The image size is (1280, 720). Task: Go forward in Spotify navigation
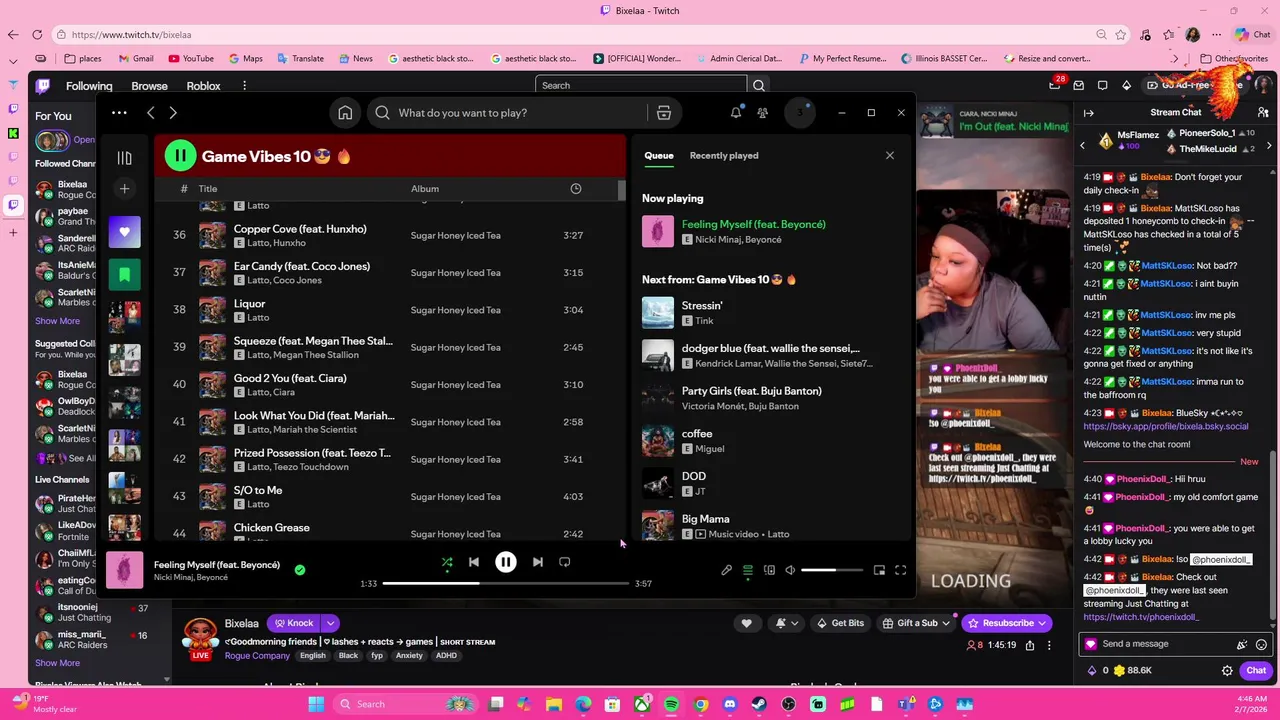tap(173, 113)
